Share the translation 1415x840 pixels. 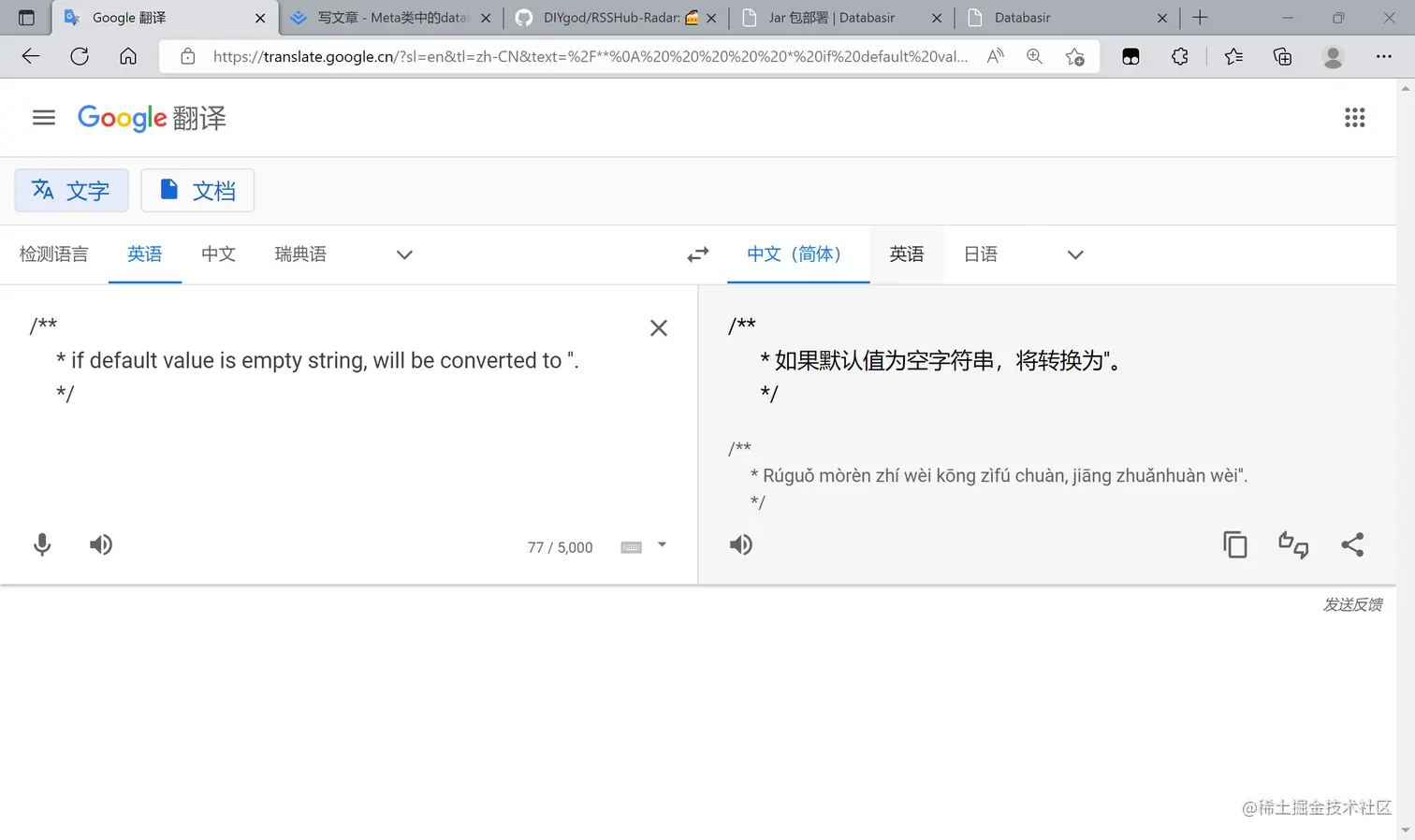pyautogui.click(x=1352, y=544)
